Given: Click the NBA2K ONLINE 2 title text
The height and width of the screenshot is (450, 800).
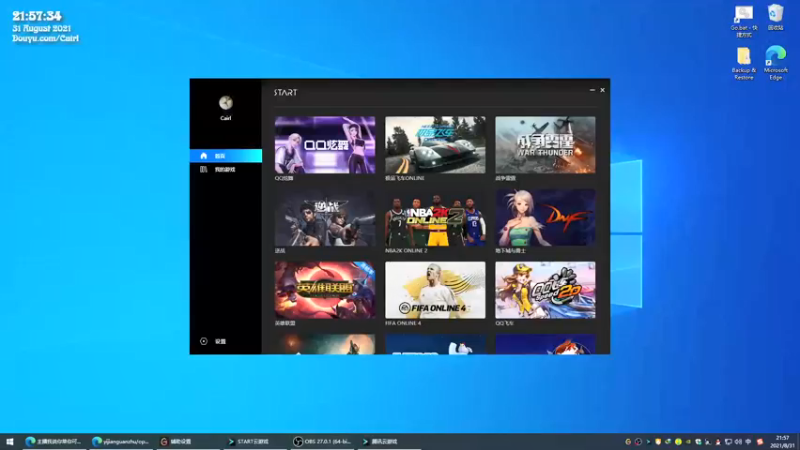Looking at the screenshot, I should [406, 251].
